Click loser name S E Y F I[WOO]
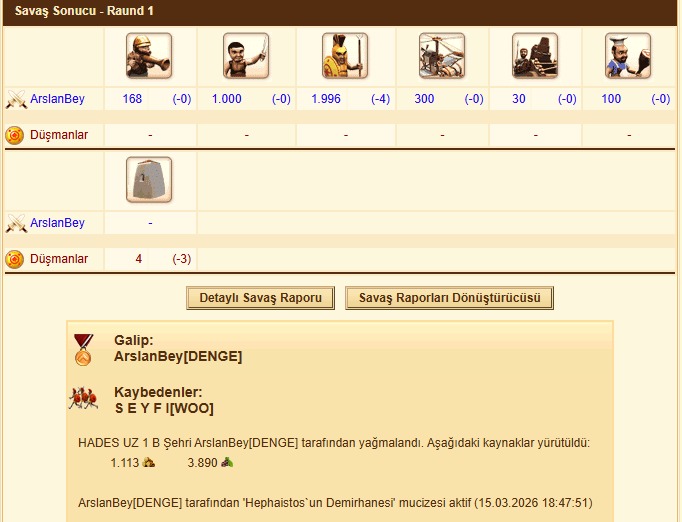The image size is (682, 522). pyautogui.click(x=164, y=408)
